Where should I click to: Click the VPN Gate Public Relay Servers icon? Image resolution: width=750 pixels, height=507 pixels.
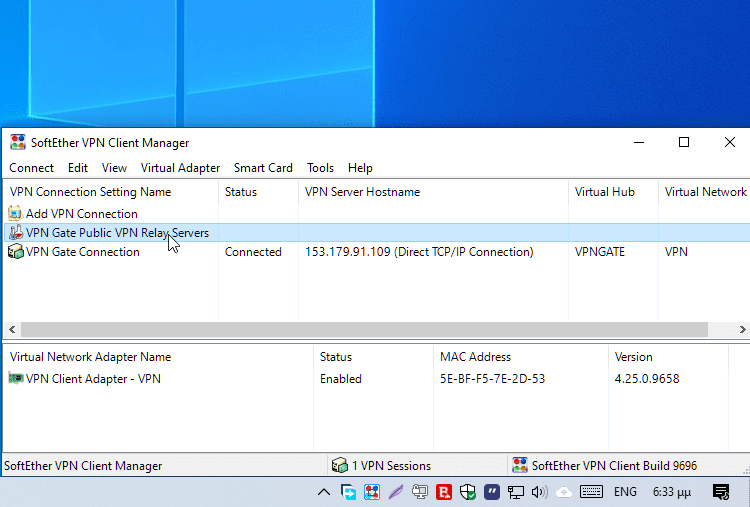[x=16, y=232]
